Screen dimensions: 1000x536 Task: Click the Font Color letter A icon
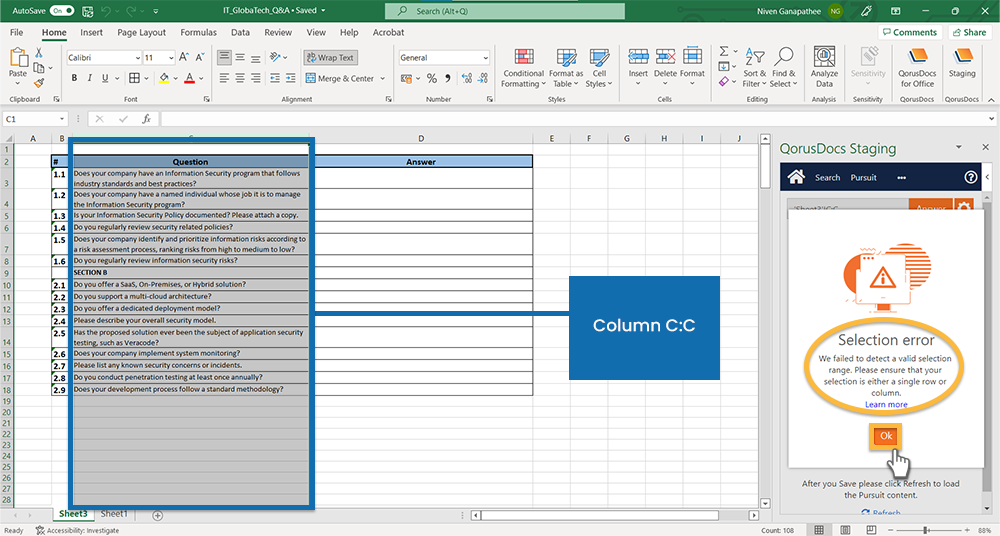tap(189, 78)
